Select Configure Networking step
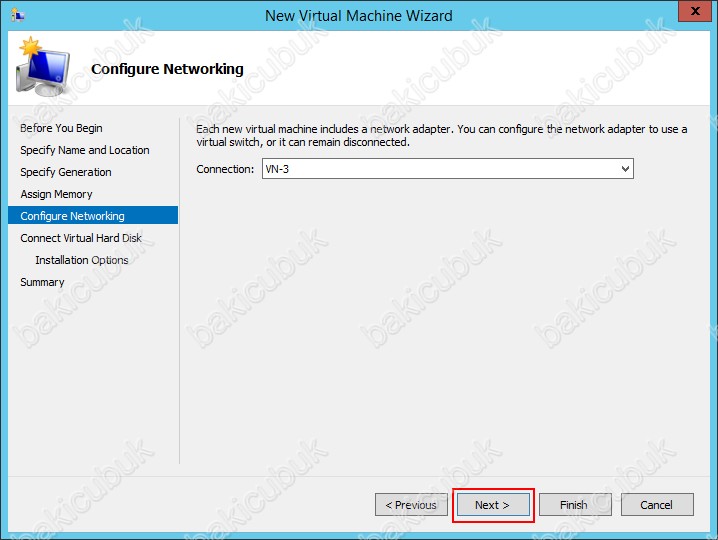Viewport: 718px width, 540px height. pos(93,215)
